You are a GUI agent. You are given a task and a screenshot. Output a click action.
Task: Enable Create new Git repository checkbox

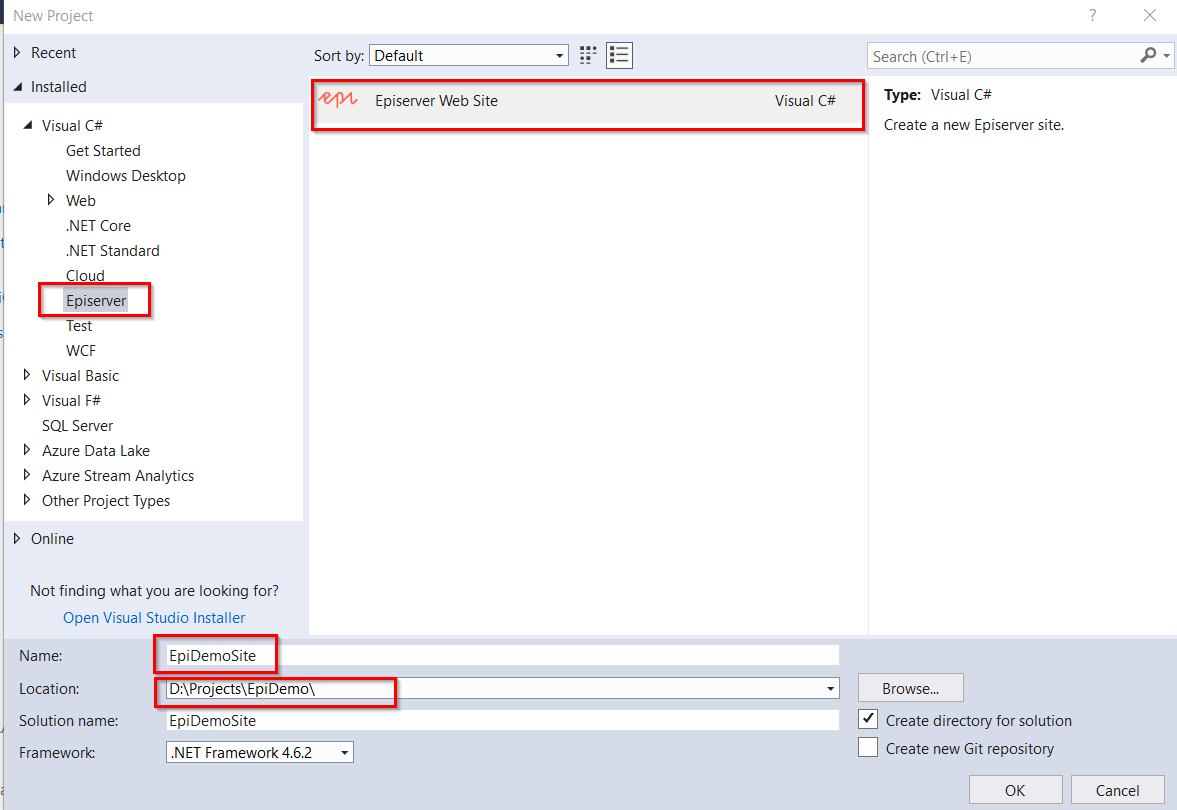(x=868, y=748)
